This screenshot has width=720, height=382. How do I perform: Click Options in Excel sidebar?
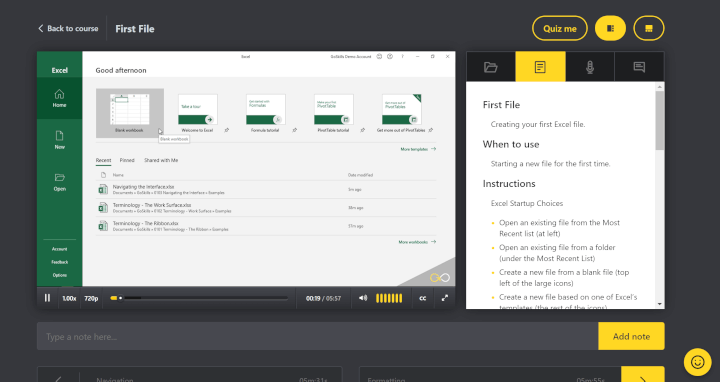[x=59, y=275]
